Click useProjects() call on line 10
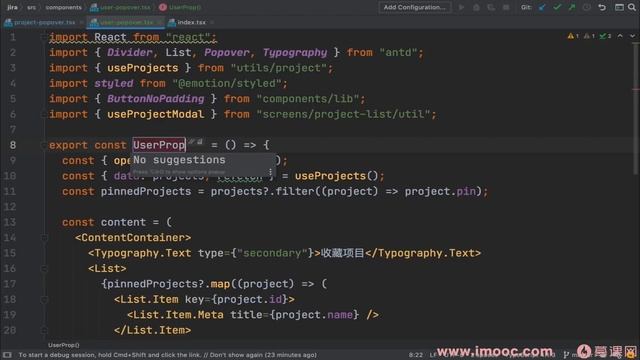Viewport: 640px width, 360px height. (336, 176)
